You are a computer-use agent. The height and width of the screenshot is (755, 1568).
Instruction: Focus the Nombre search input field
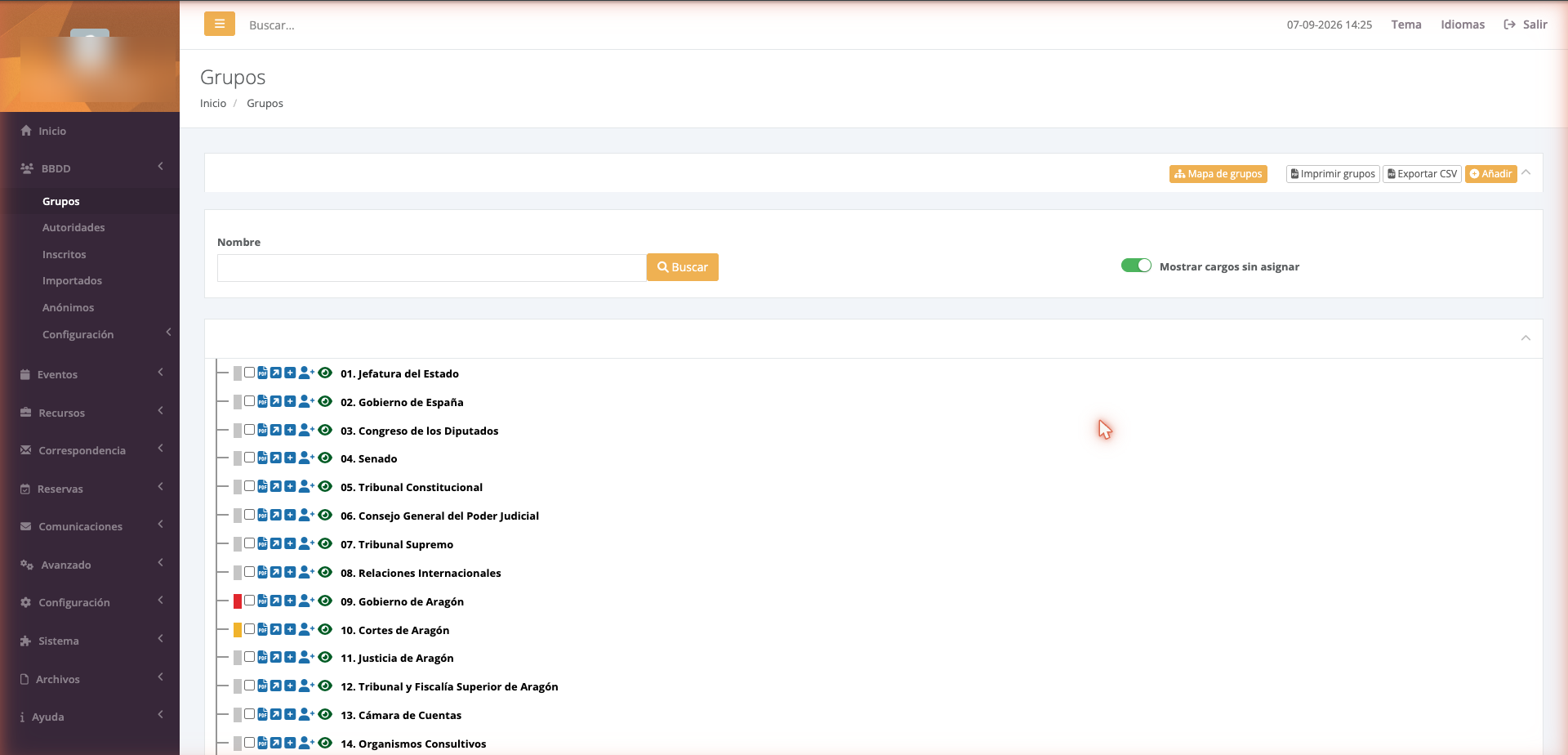432,268
